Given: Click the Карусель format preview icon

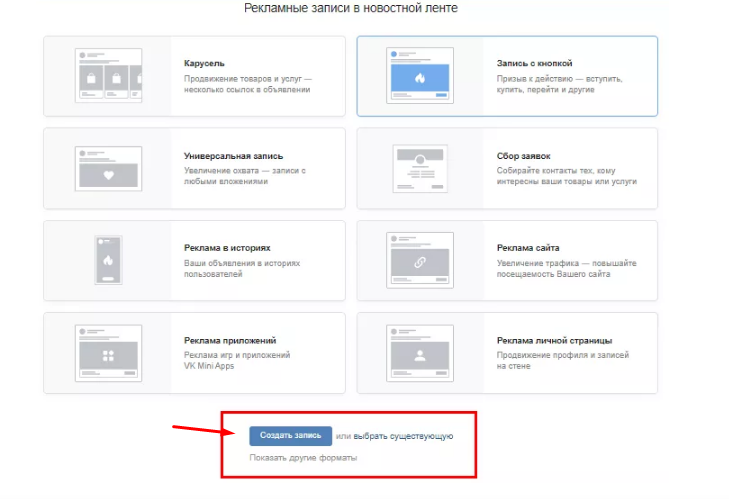Looking at the screenshot, I should coord(108,76).
